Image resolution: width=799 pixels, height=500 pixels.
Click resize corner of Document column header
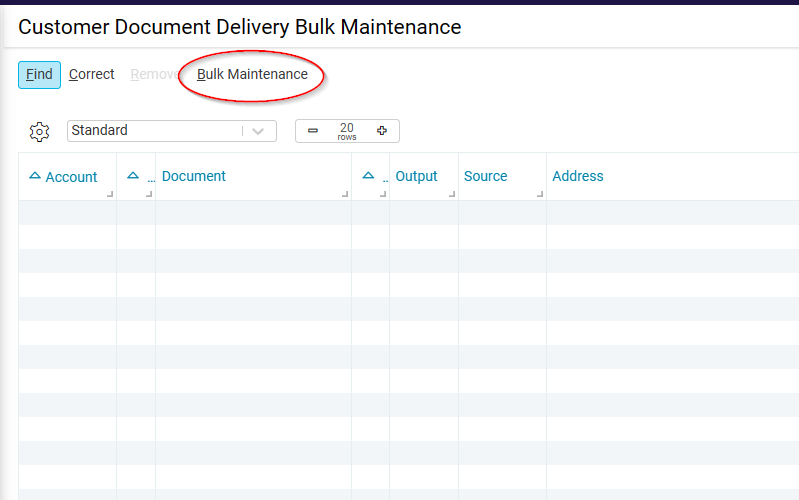tap(345, 194)
